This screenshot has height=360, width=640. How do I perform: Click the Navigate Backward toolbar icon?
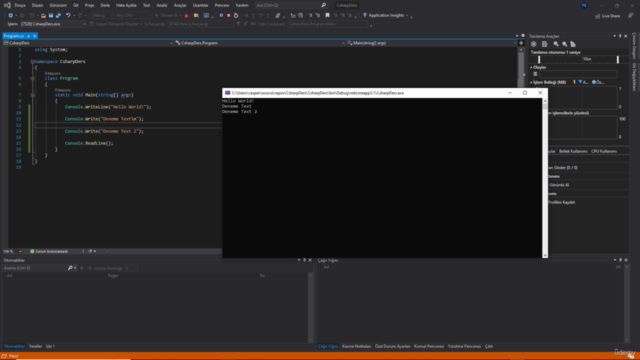click(11, 16)
